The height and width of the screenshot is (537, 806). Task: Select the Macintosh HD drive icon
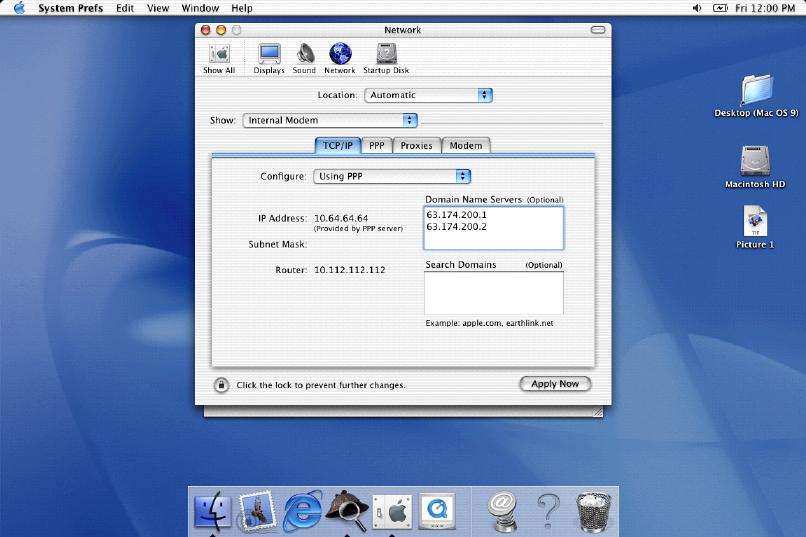[755, 167]
